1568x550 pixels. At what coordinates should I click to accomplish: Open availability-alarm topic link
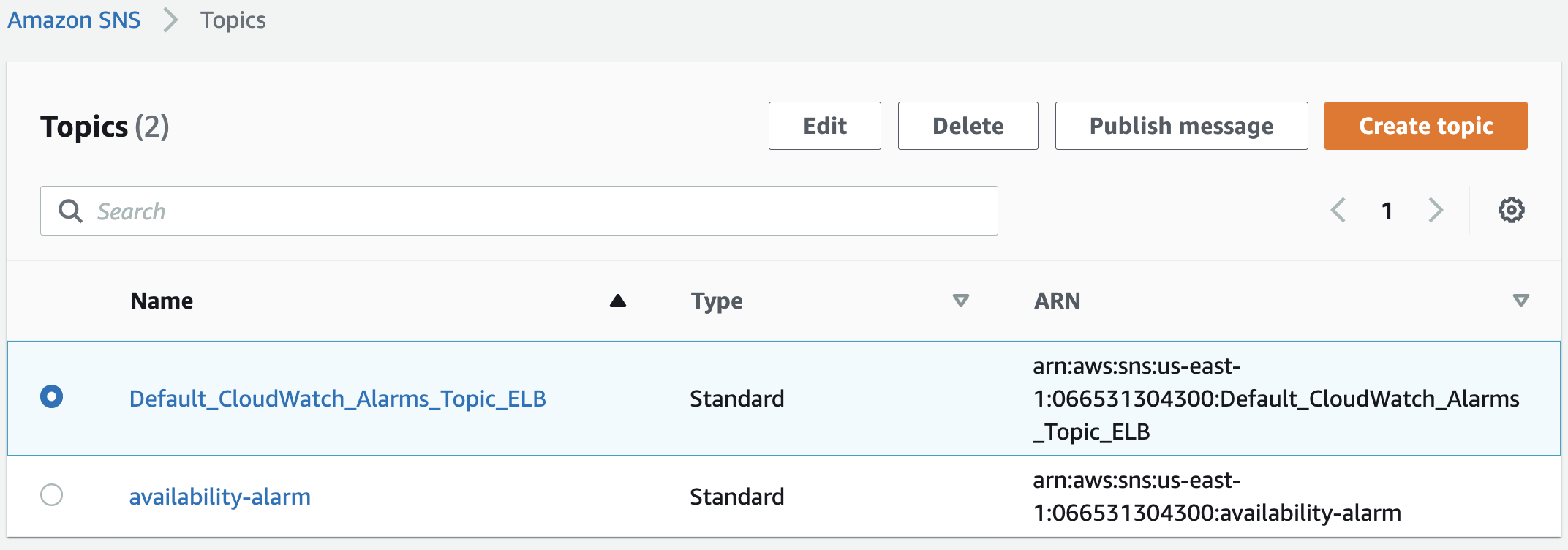point(220,497)
